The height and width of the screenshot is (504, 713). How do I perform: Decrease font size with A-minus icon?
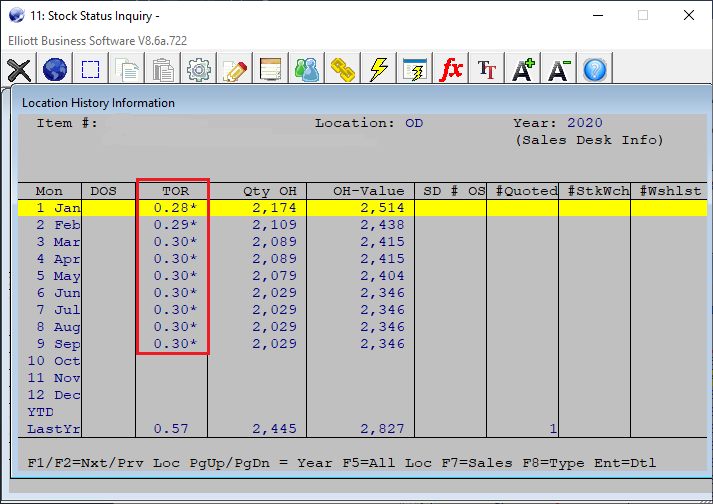[559, 69]
